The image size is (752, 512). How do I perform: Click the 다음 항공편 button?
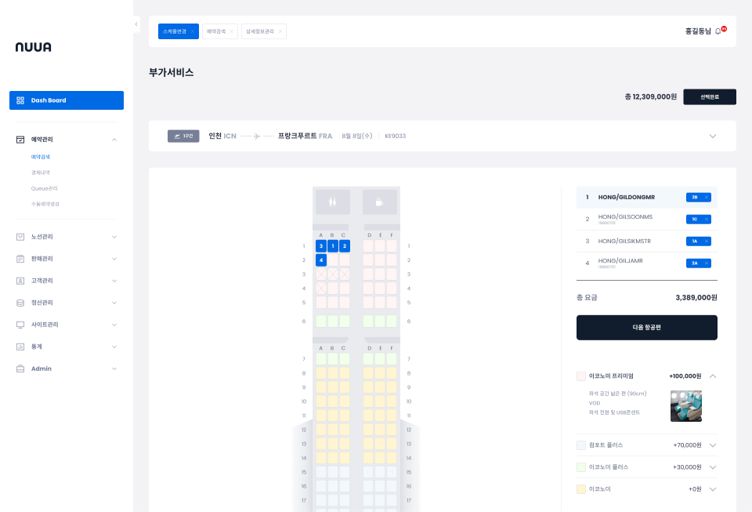(646, 327)
